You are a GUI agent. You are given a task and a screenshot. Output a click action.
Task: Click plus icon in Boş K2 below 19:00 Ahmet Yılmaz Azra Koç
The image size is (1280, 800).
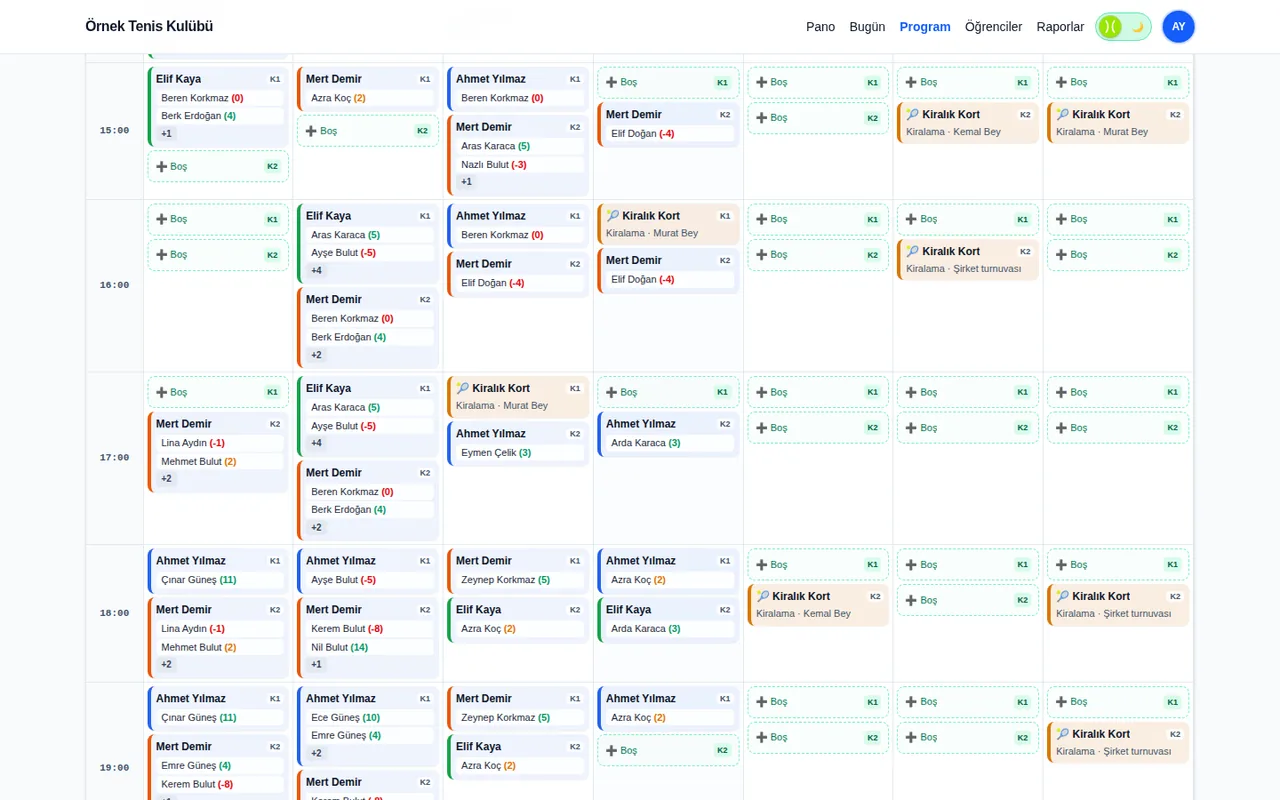tap(611, 750)
